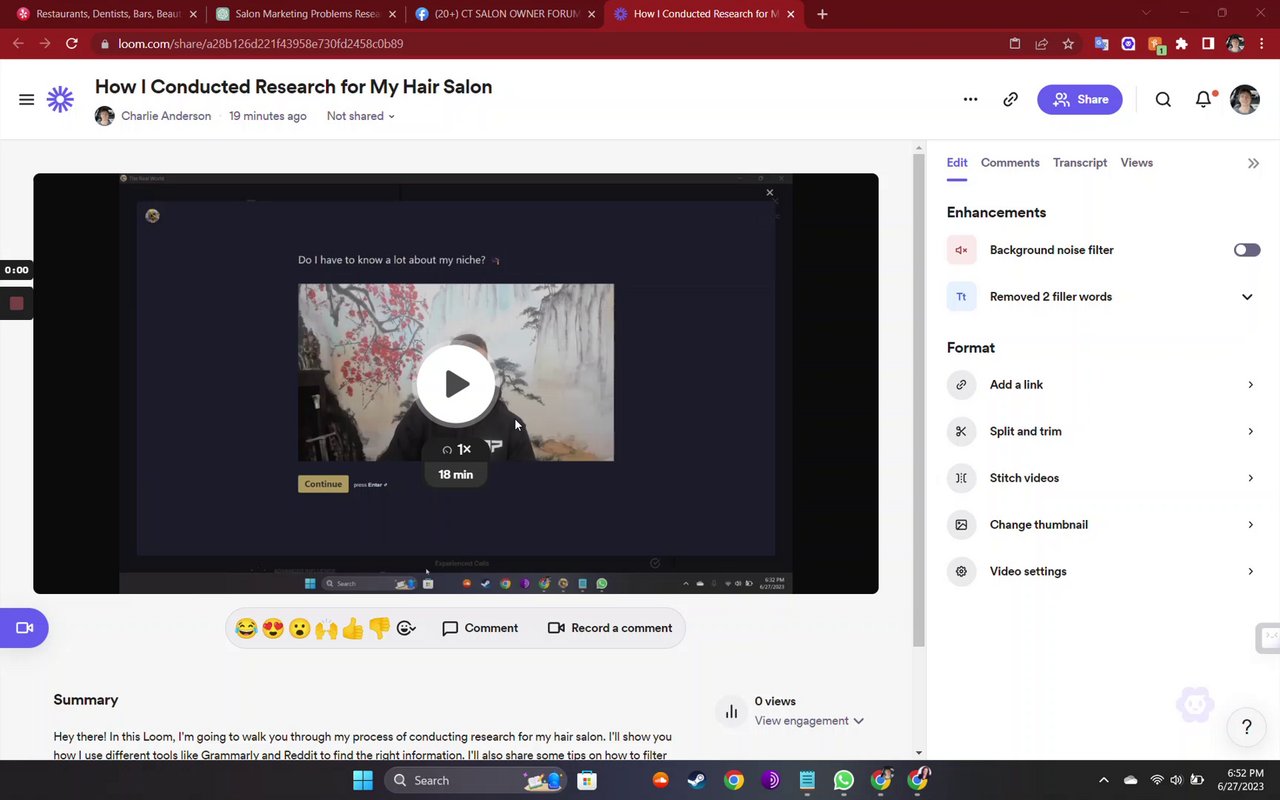
Task: React with the laughing tears emoji
Action: pos(246,628)
